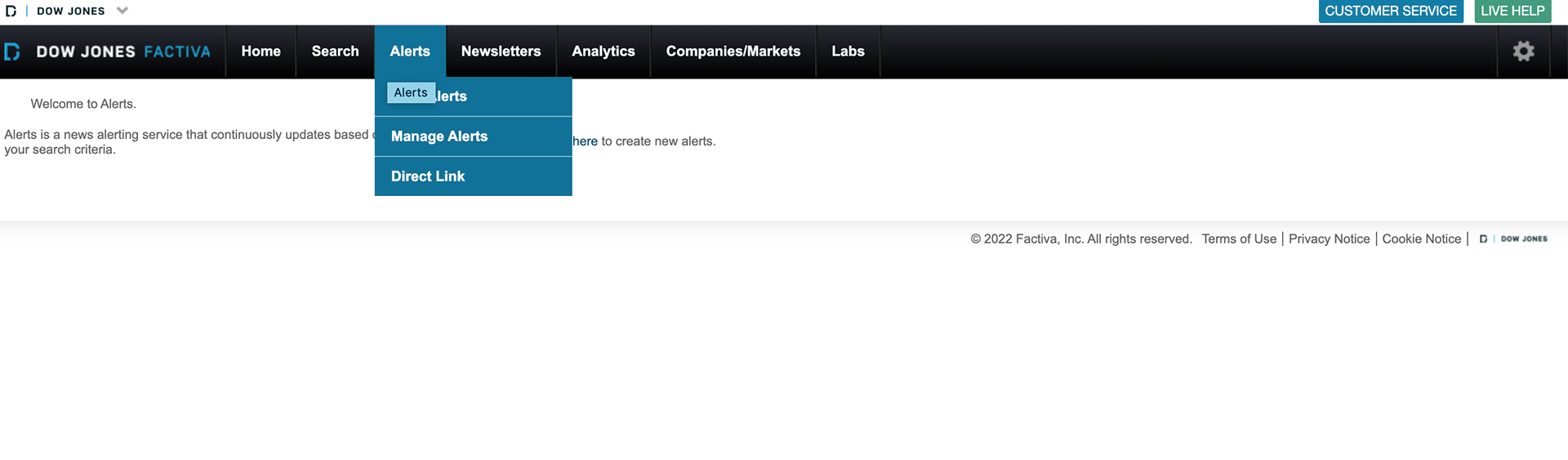Go to the Labs tab
The height and width of the screenshot is (460, 1568).
848,51
